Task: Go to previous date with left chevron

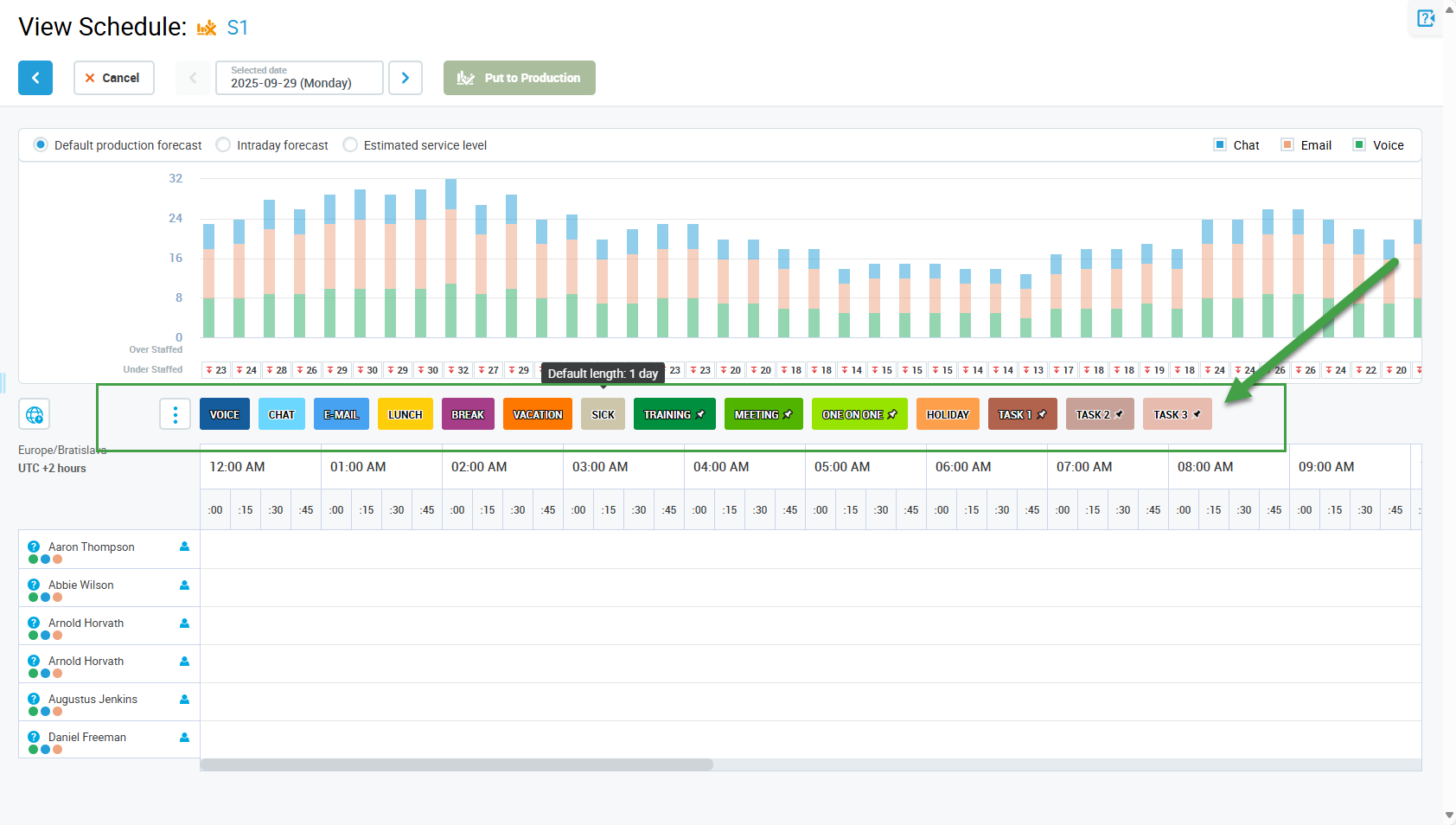Action: tap(193, 78)
